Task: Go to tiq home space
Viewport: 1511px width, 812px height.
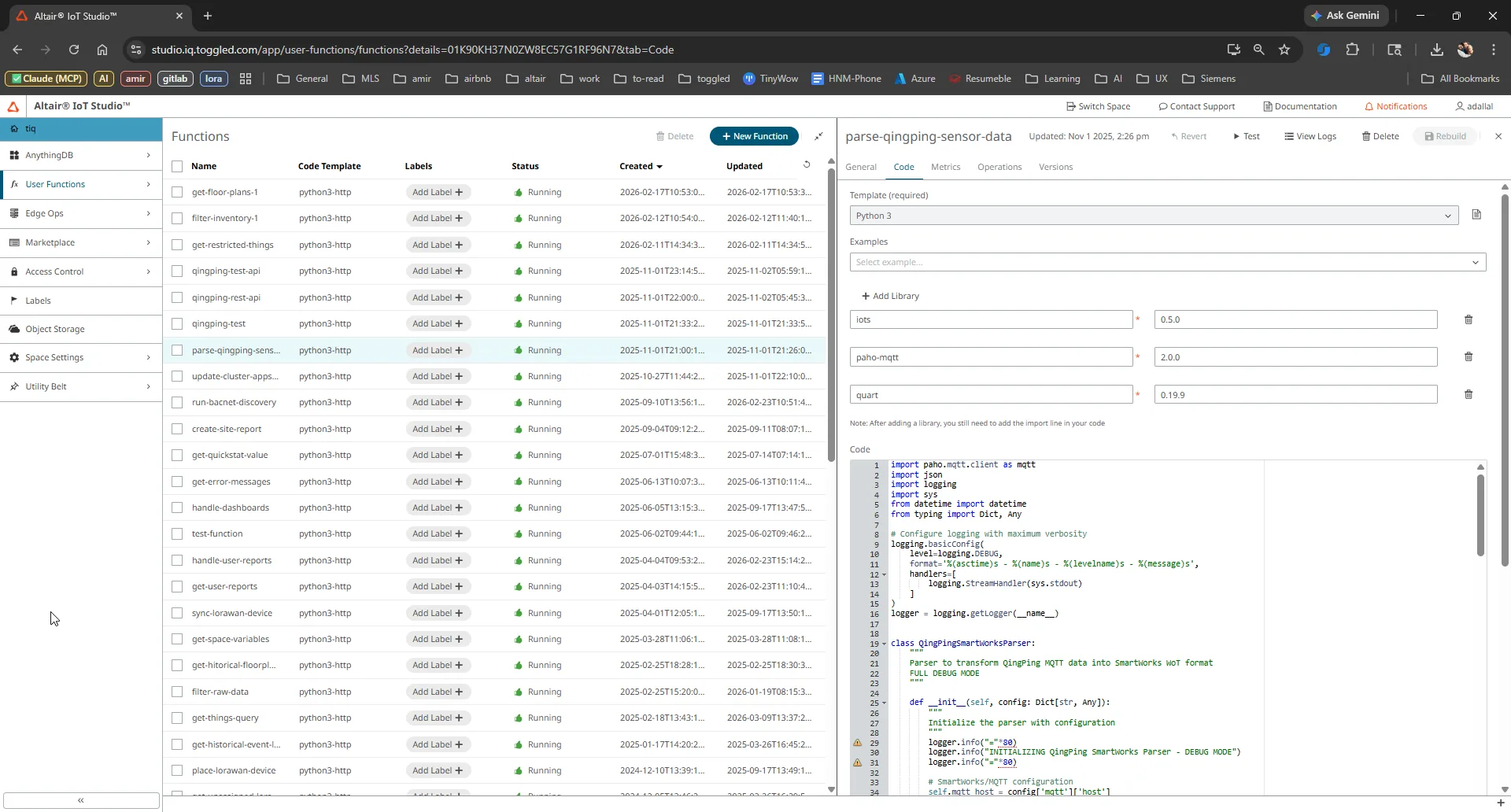Action: coord(81,128)
